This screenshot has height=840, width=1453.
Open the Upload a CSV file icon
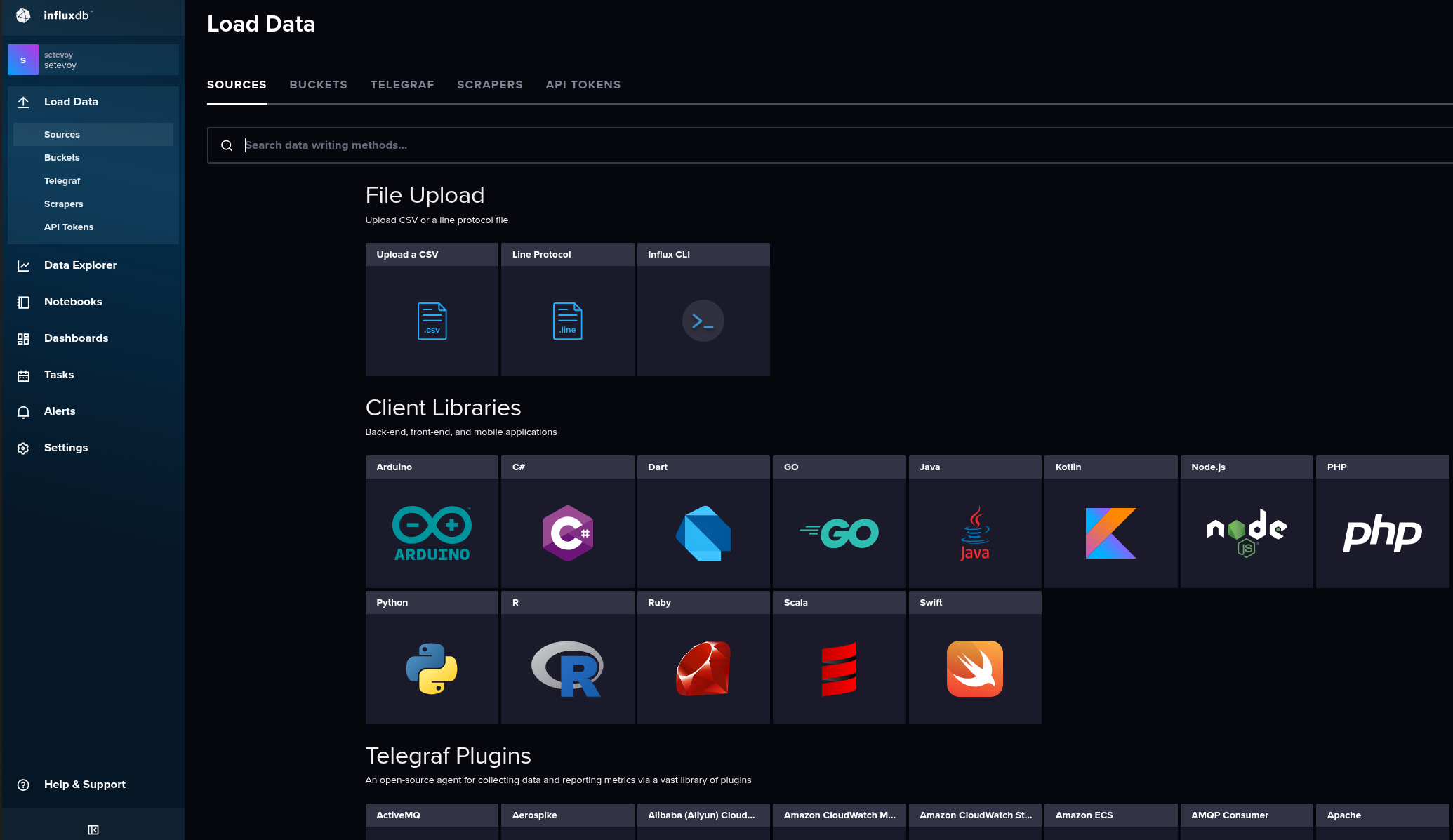coord(432,321)
